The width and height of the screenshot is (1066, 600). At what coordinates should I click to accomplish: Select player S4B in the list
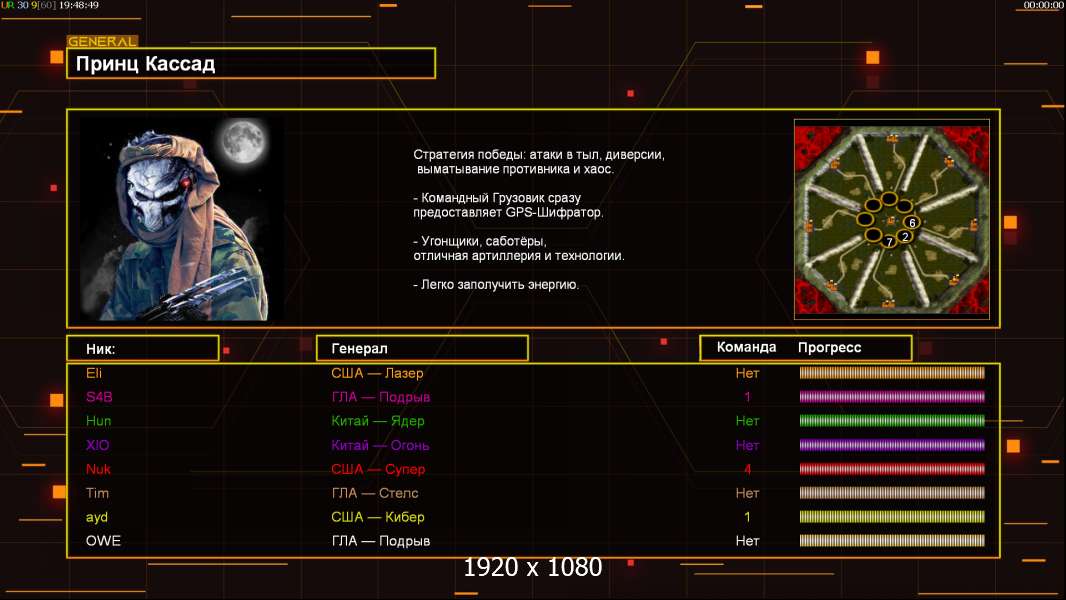click(100, 397)
